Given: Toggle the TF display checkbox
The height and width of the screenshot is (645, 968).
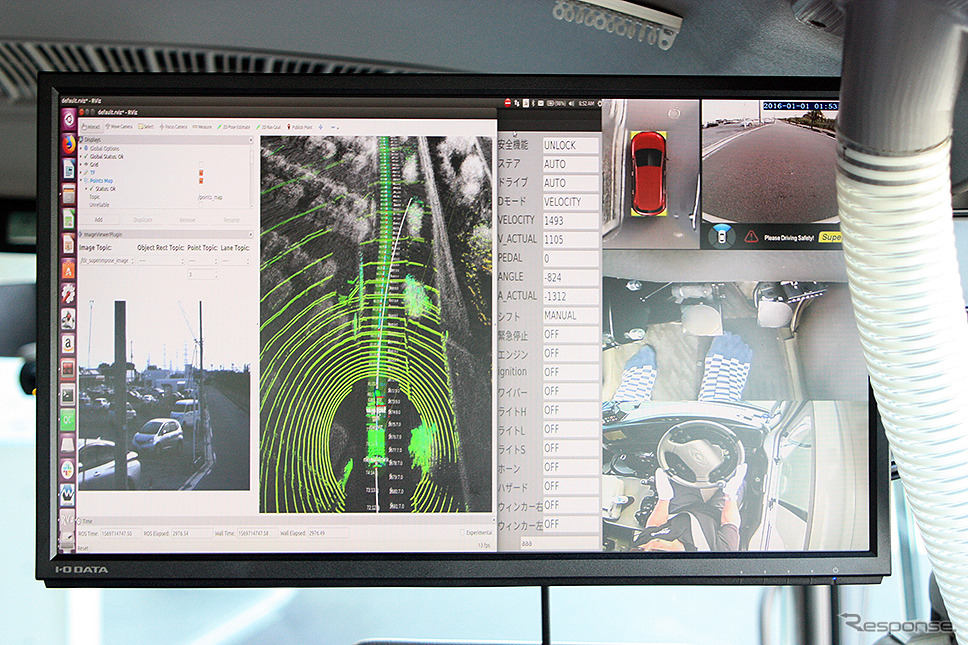Looking at the screenshot, I should click(201, 173).
